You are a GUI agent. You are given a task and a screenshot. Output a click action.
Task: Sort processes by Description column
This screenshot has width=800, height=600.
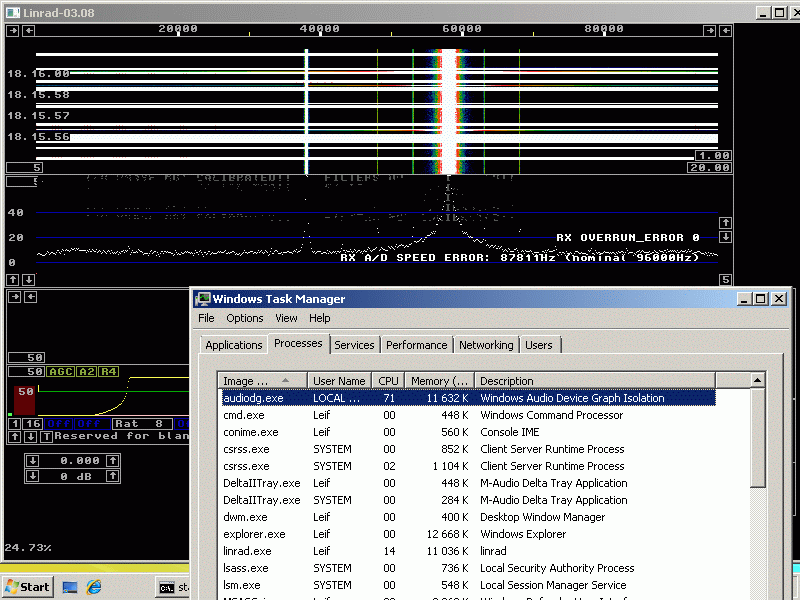point(595,381)
